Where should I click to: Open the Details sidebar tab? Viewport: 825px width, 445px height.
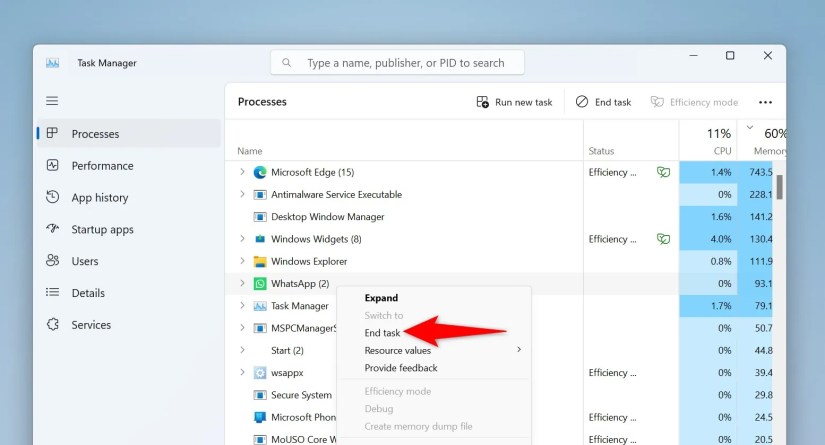(128, 293)
